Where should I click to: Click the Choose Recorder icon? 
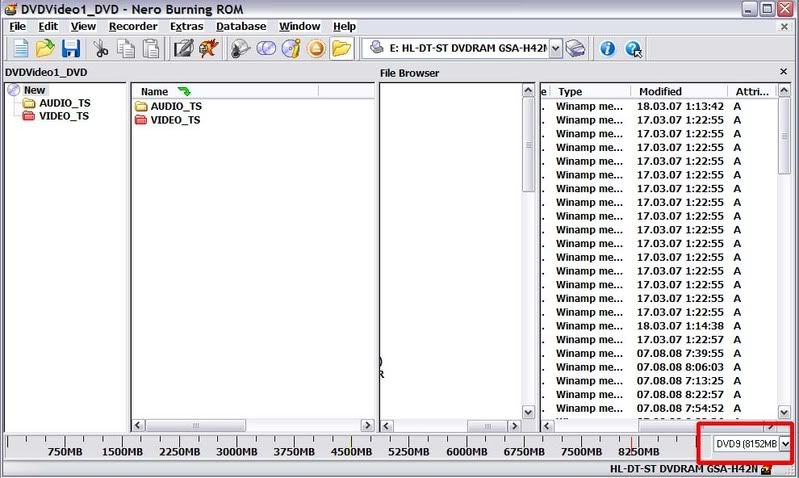pos(240,49)
